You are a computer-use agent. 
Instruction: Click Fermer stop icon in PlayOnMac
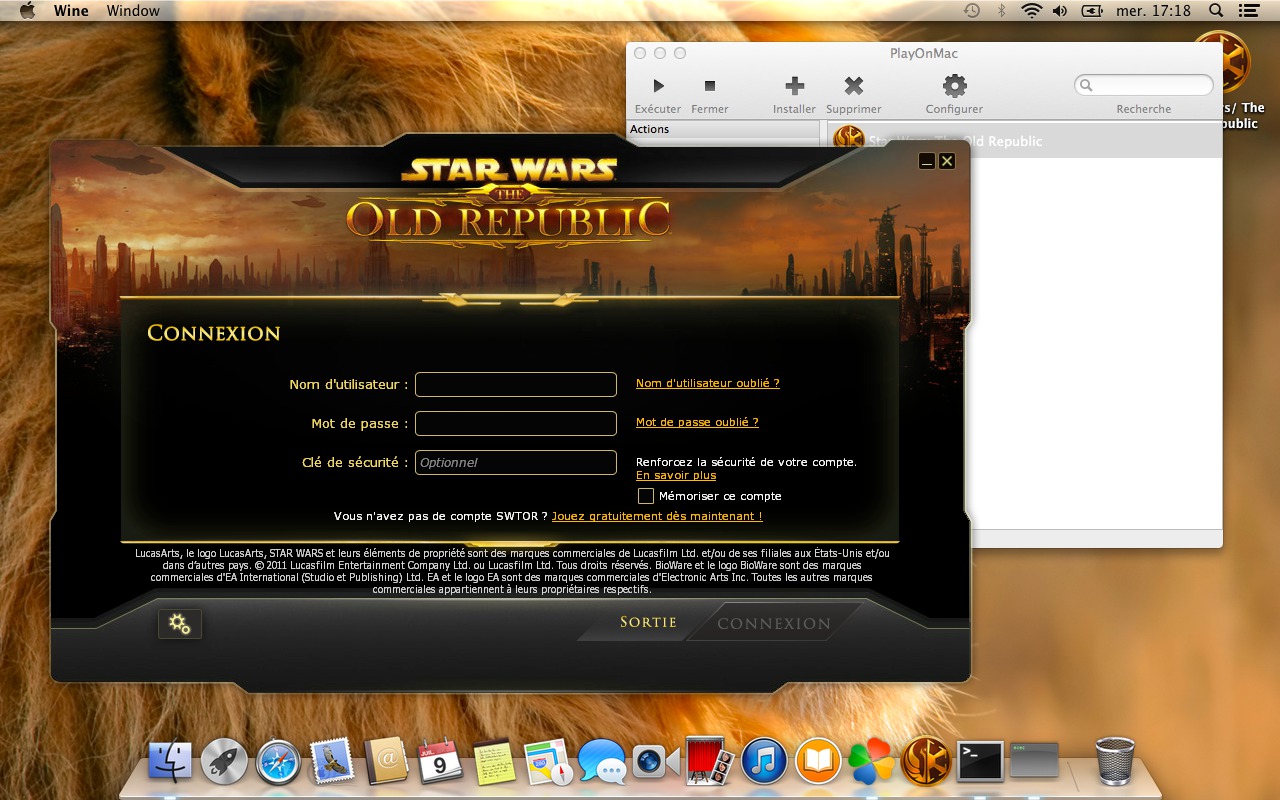pyautogui.click(x=710, y=86)
